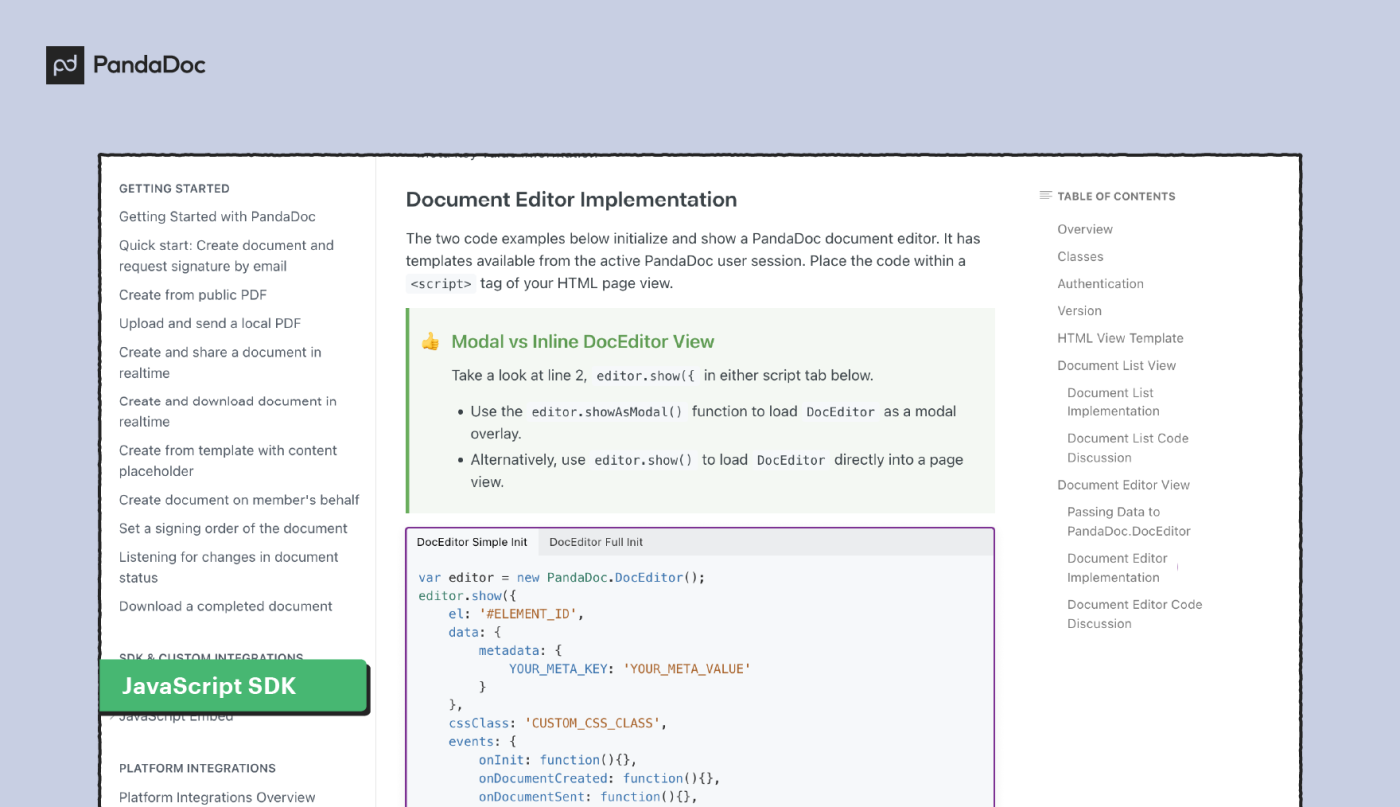Open Upload and send a local PDF
Image resolution: width=1400 pixels, height=807 pixels.
tap(210, 324)
